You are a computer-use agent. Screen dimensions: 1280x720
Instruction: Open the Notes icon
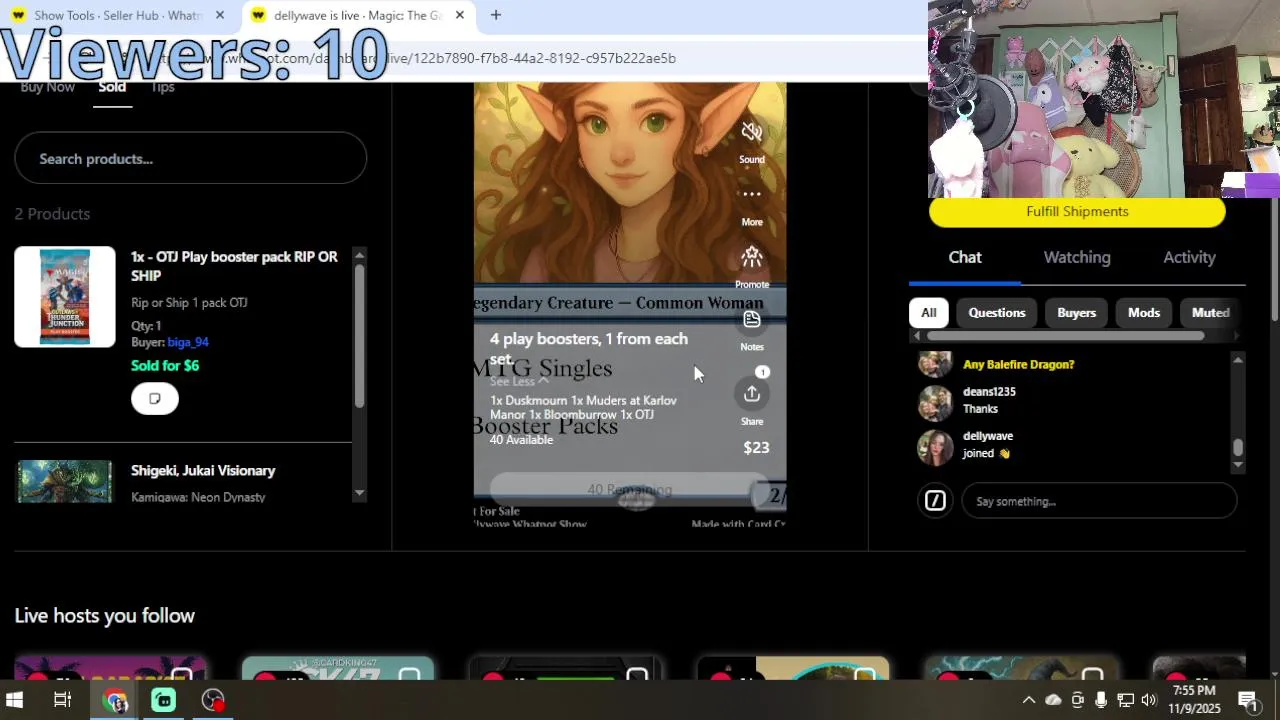pos(752,319)
